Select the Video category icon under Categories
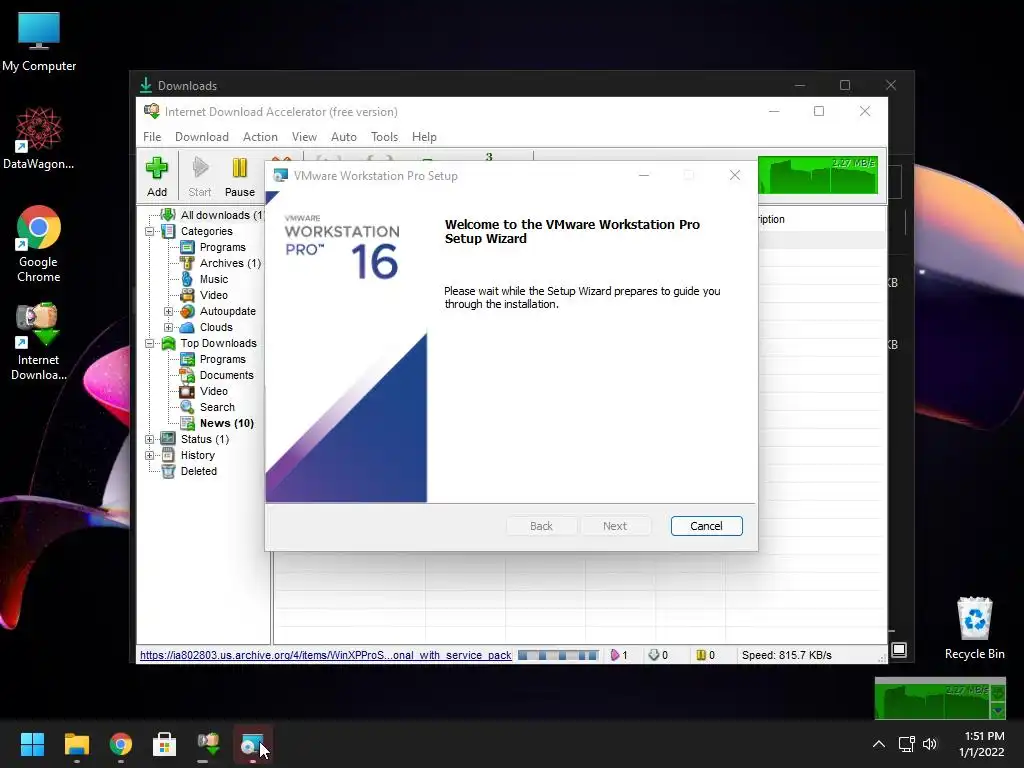This screenshot has width=1024, height=768. (187, 295)
